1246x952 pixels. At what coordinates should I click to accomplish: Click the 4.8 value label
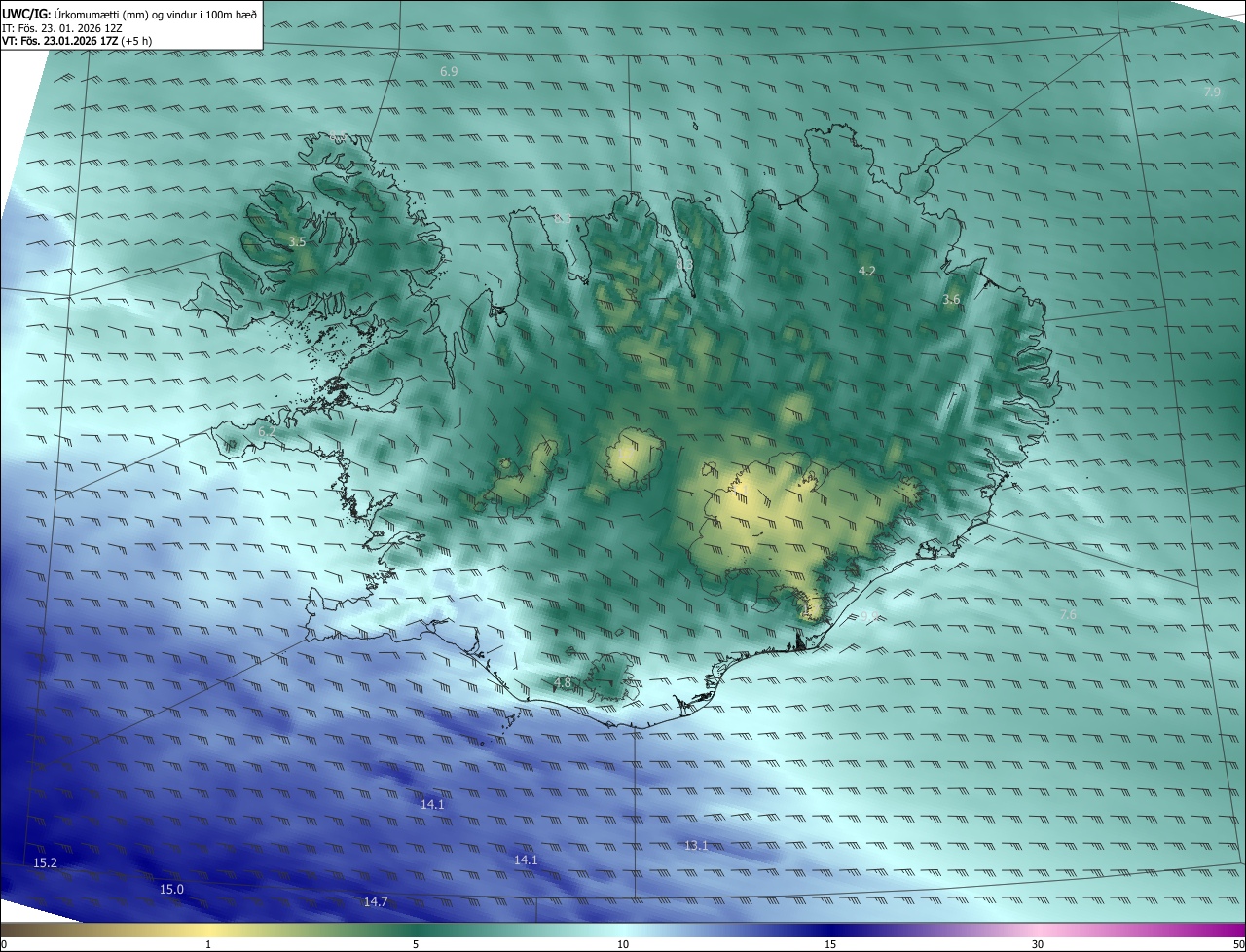(563, 682)
